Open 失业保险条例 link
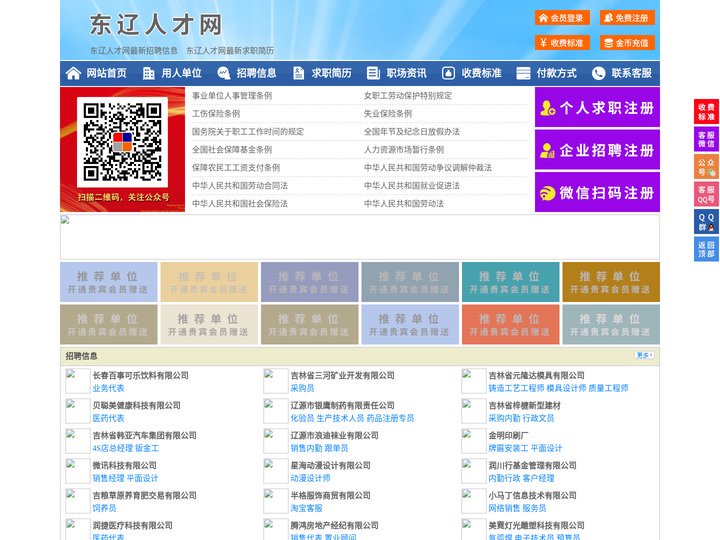This screenshot has width=720, height=540. 388,113
